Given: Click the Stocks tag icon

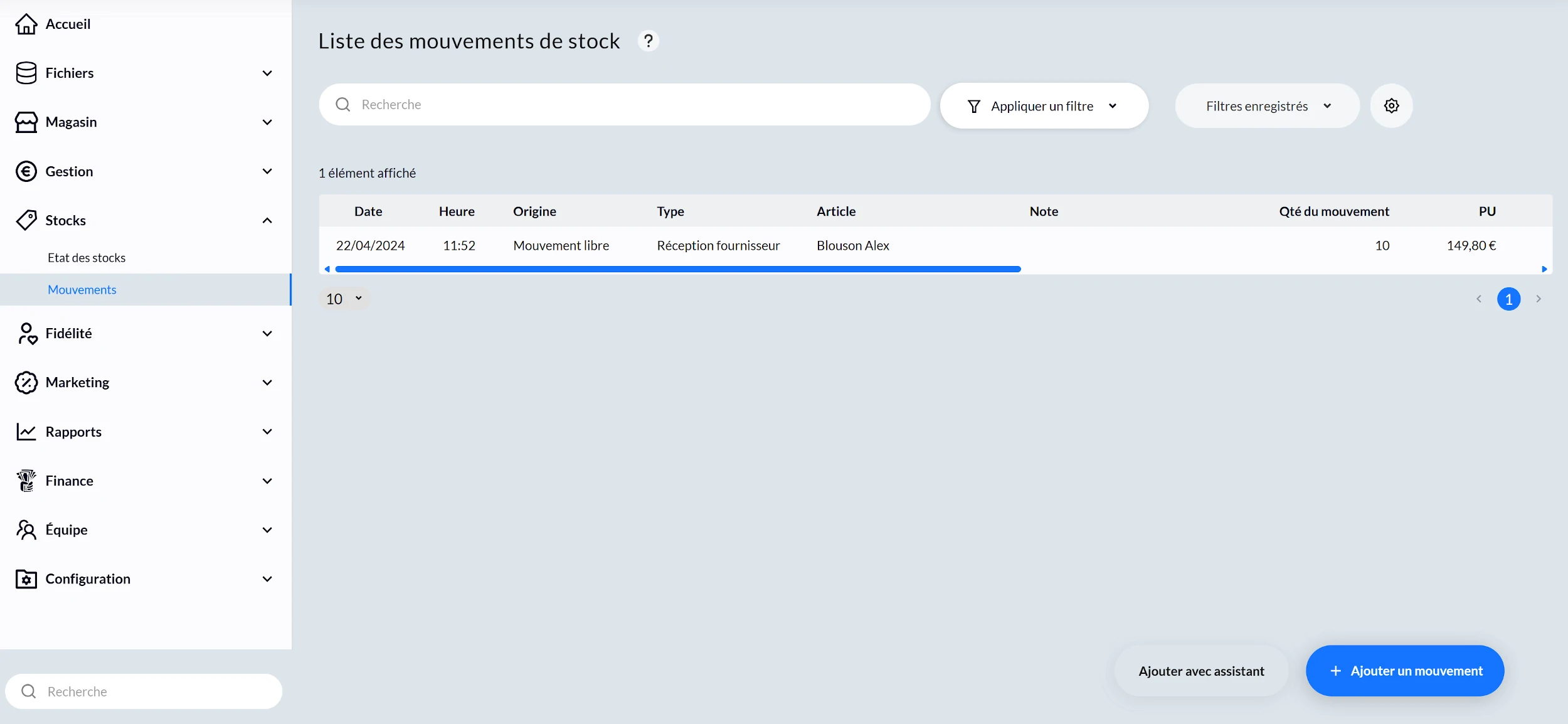Looking at the screenshot, I should (x=26, y=220).
